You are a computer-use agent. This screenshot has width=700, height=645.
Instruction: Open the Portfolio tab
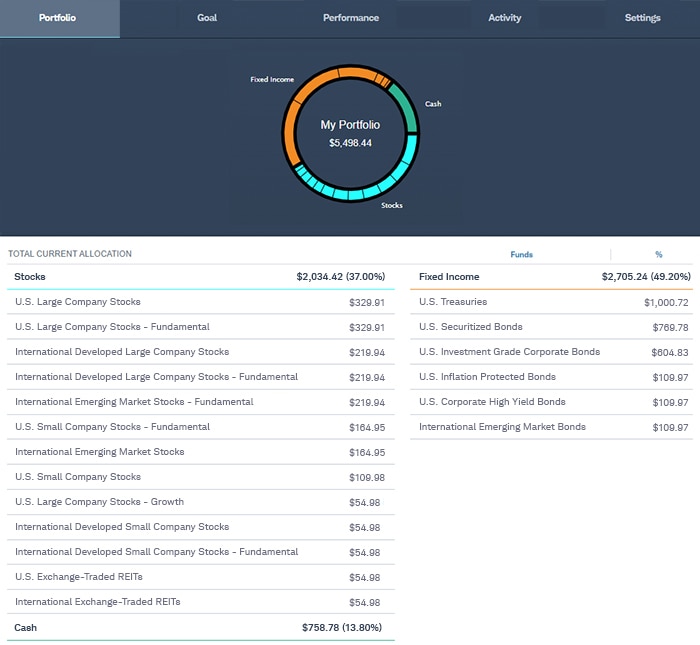point(60,18)
